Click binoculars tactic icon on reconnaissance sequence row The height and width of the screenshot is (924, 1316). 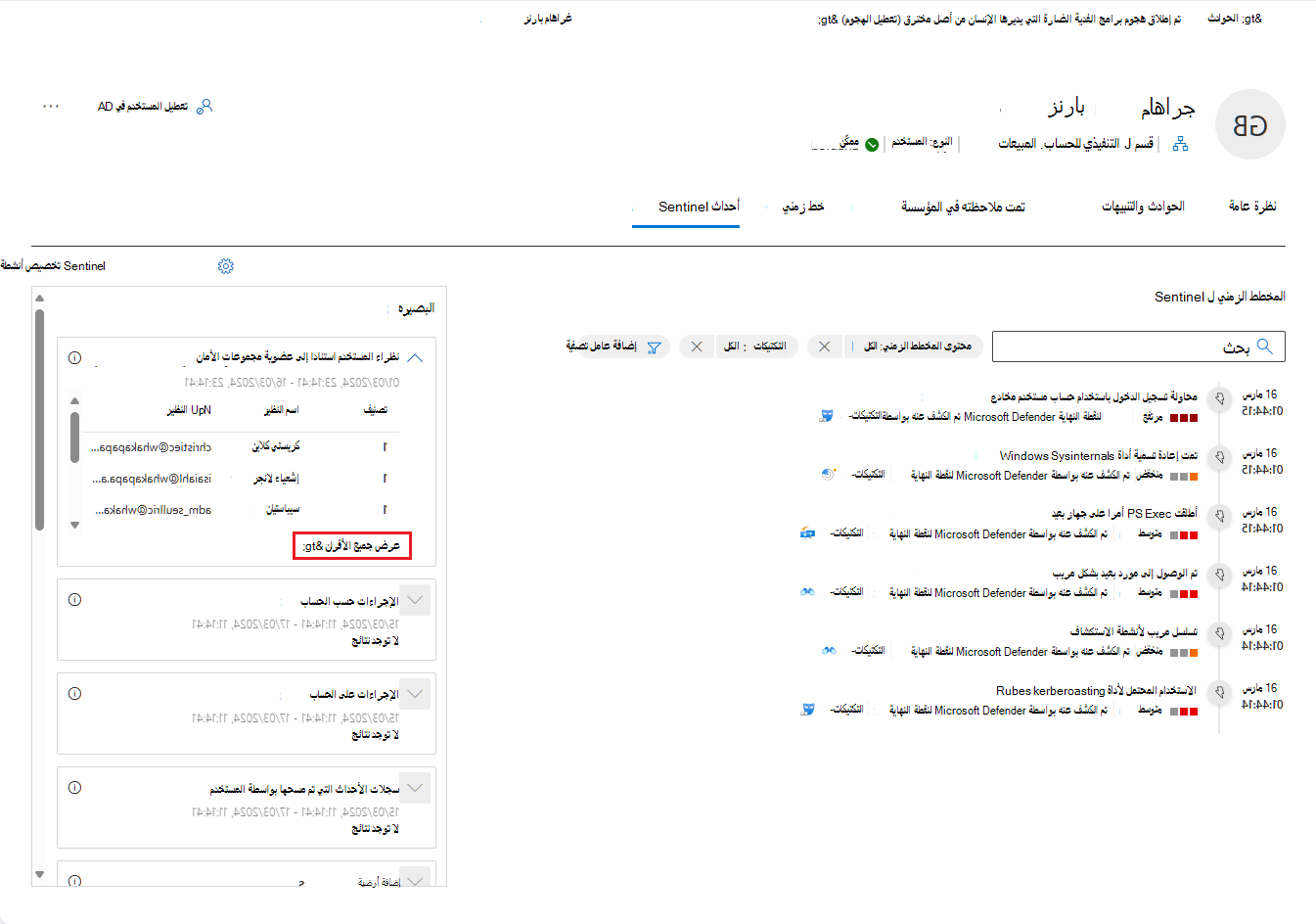829,651
